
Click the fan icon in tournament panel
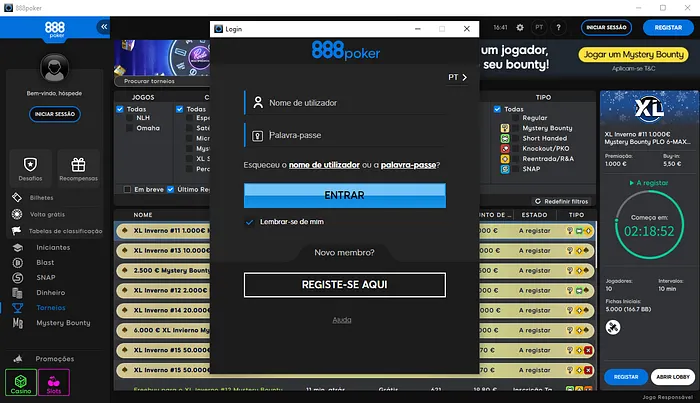[612, 328]
